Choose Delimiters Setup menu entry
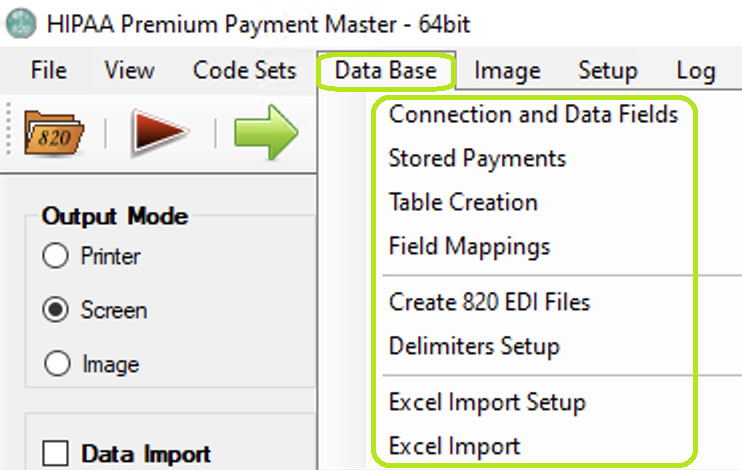The width and height of the screenshot is (742, 470). [475, 346]
